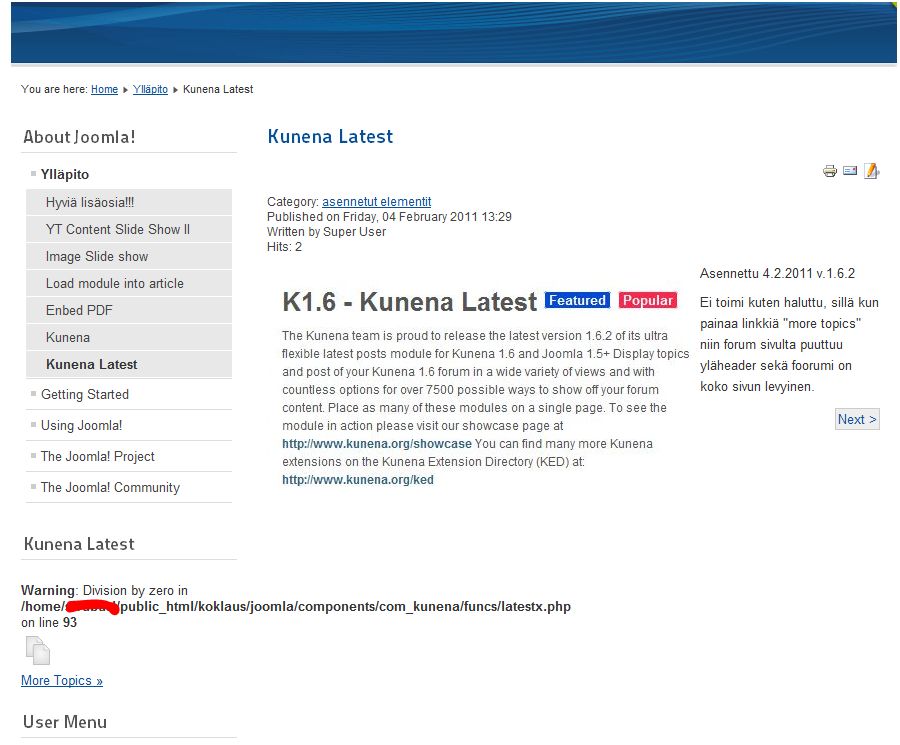This screenshot has width=900, height=745.
Task: Click the Next > button
Action: point(857,419)
